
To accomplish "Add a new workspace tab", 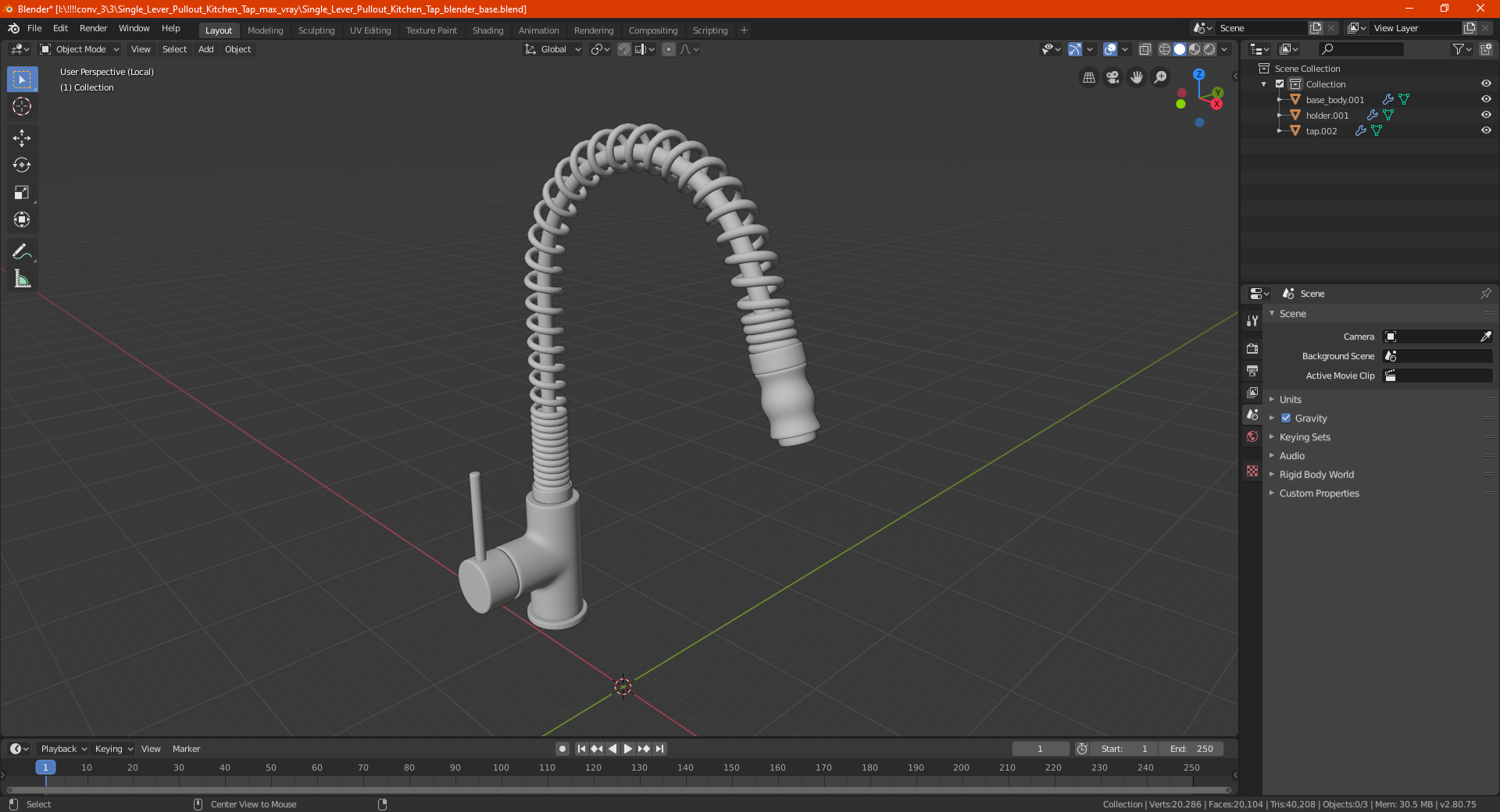I will click(744, 30).
